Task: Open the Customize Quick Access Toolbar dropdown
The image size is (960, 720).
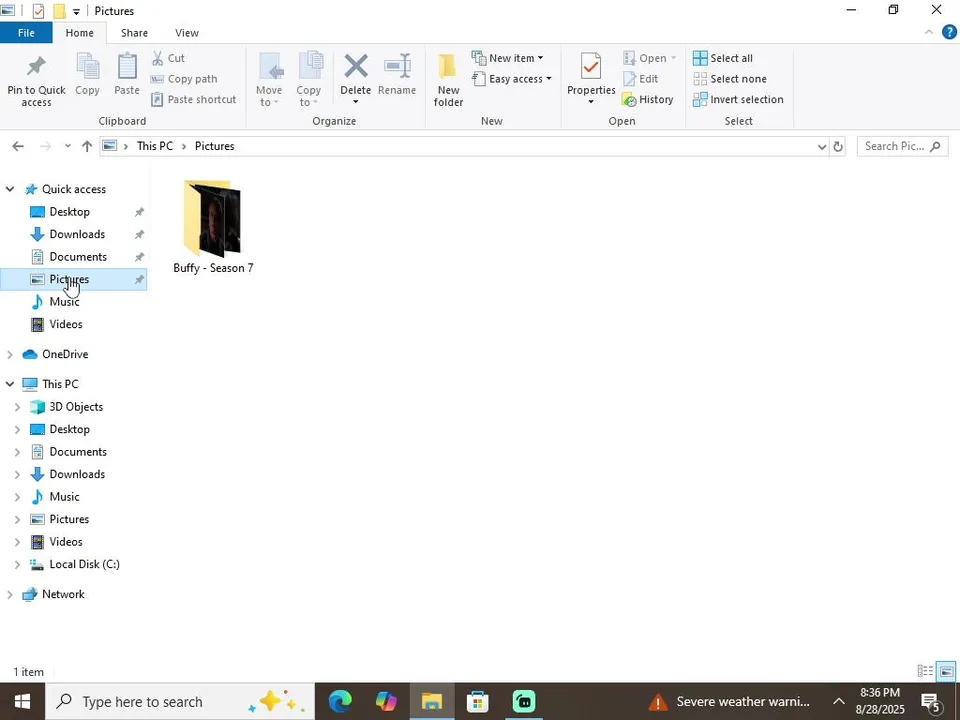Action: pyautogui.click(x=76, y=11)
